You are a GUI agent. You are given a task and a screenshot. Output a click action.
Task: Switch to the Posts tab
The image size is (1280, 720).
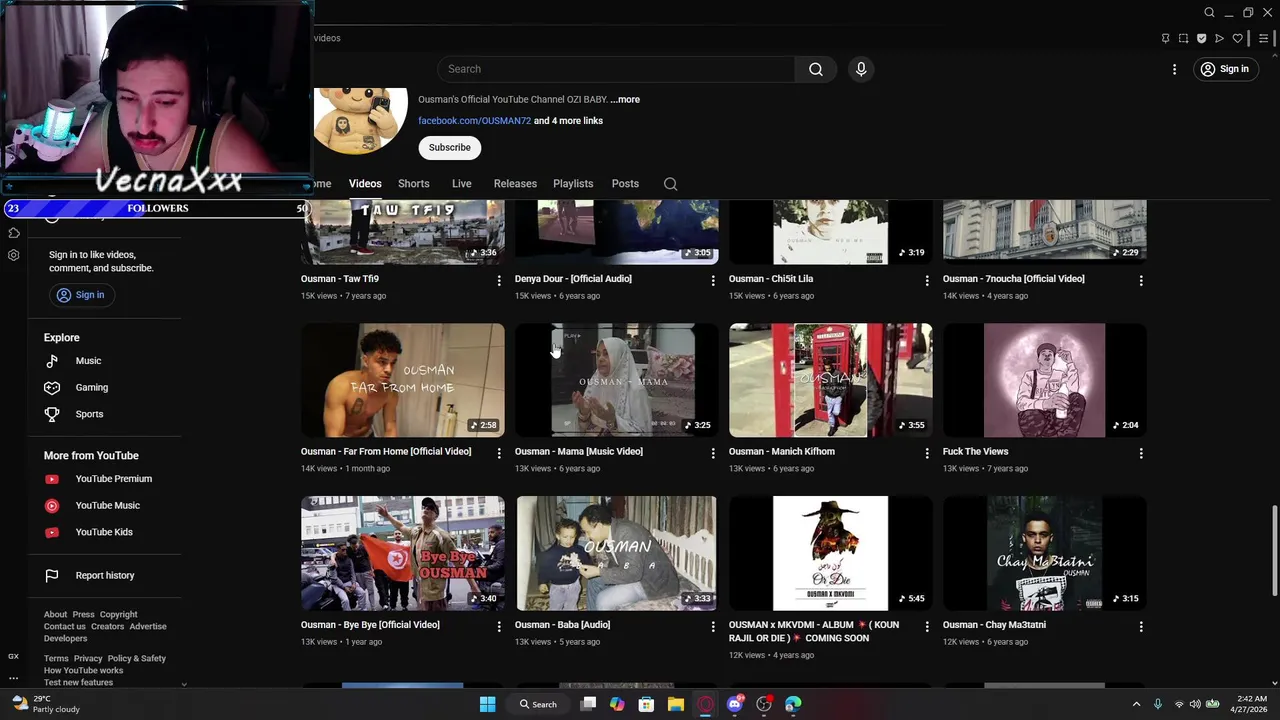pyautogui.click(x=625, y=184)
